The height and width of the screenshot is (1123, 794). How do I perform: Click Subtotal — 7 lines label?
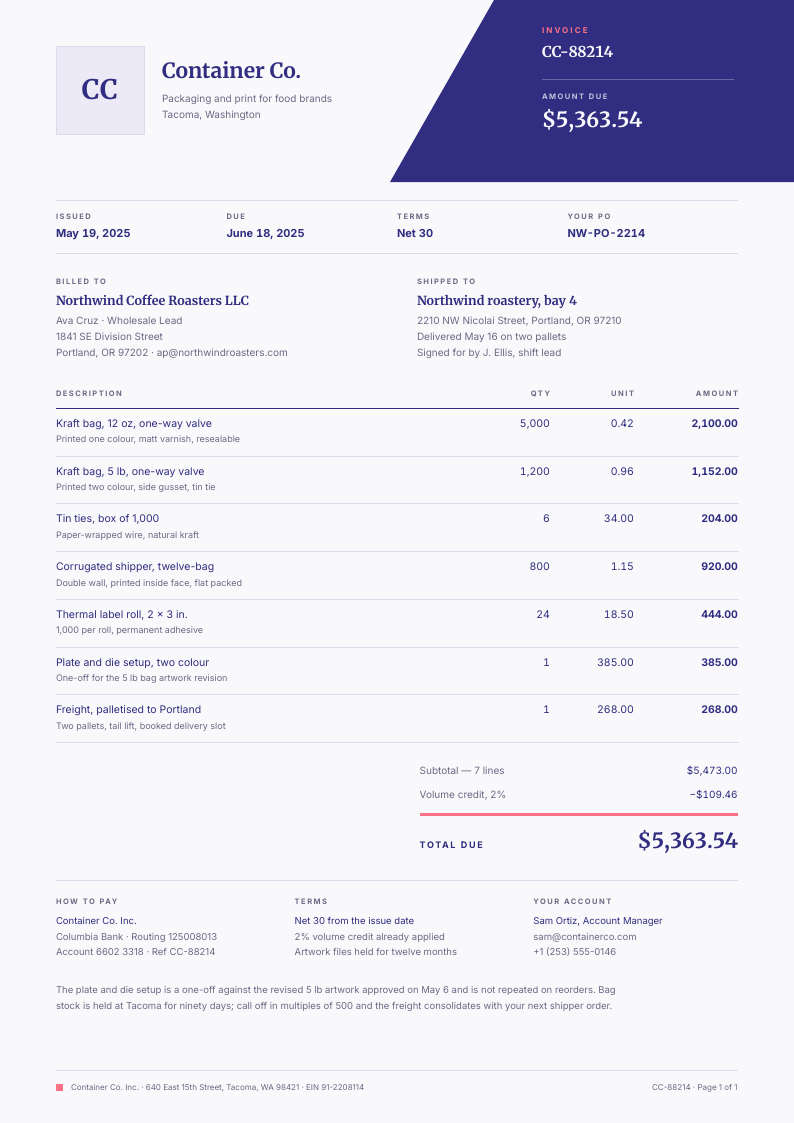pos(462,771)
